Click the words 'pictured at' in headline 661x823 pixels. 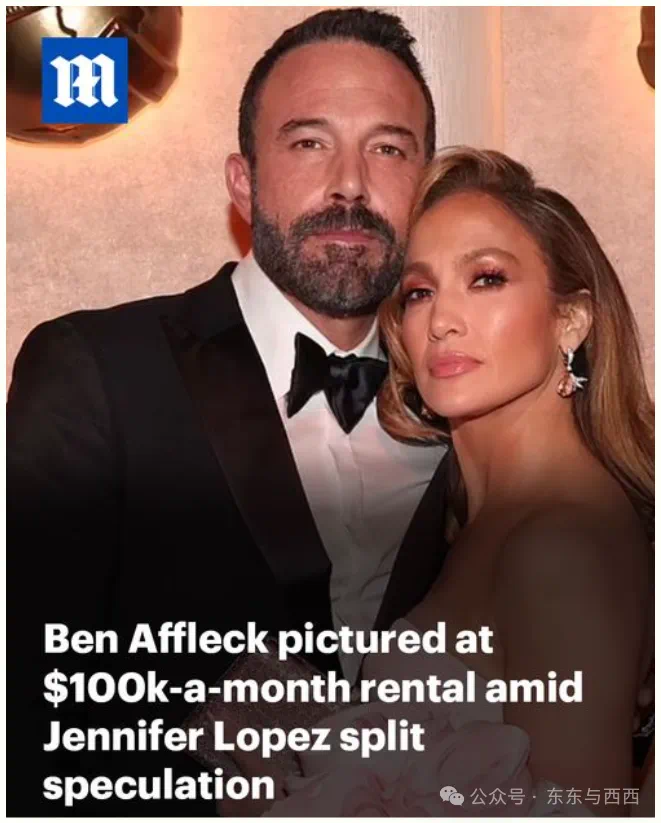[x=386, y=640]
